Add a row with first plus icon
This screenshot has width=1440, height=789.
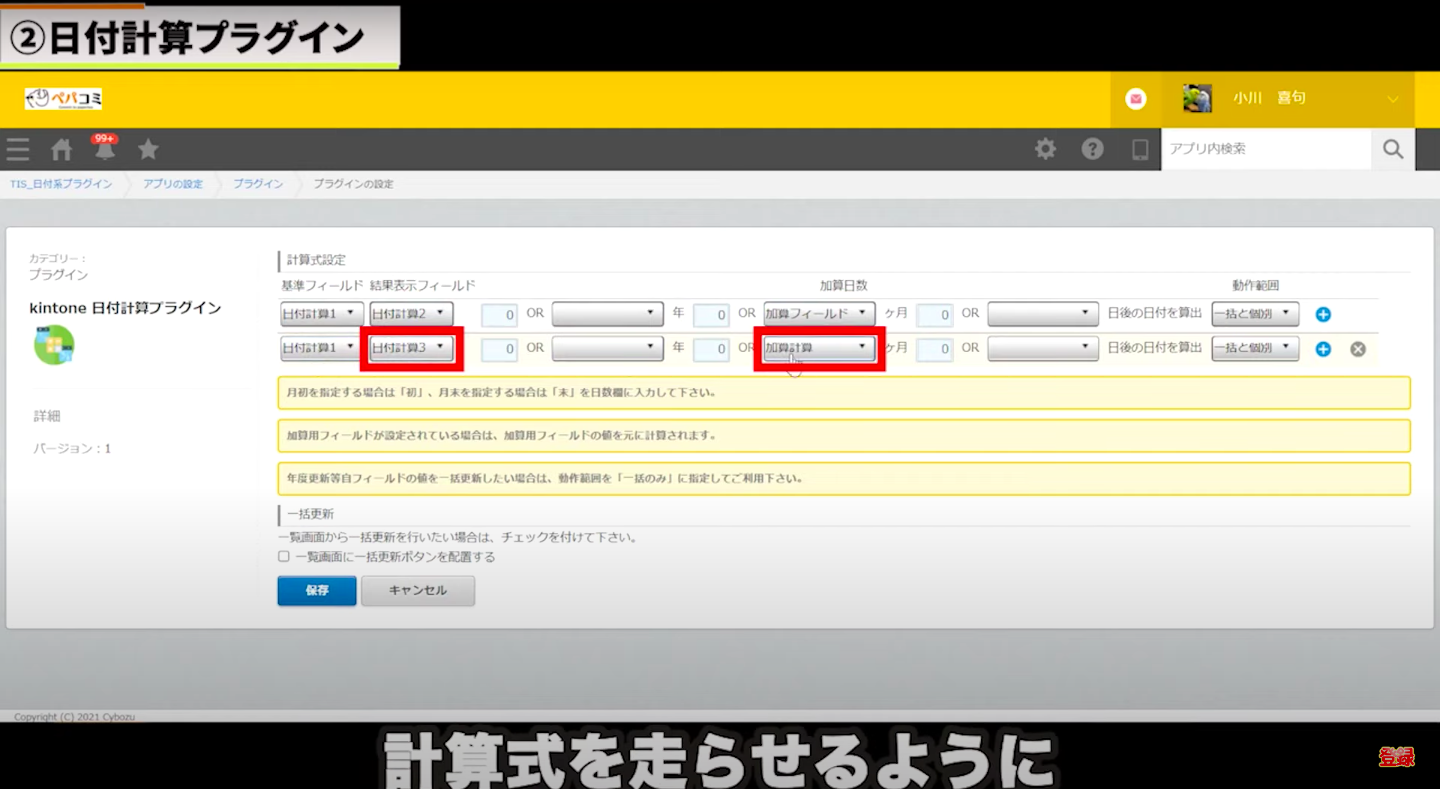coord(1323,314)
